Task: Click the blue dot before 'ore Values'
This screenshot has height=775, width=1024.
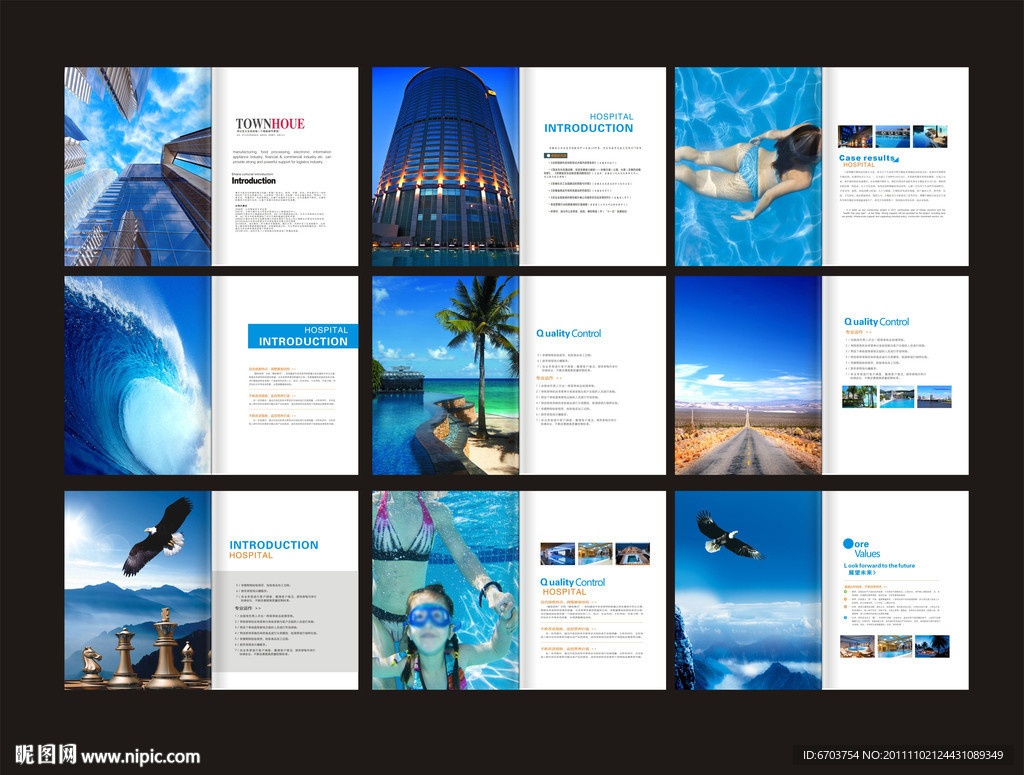Action: pos(849,544)
